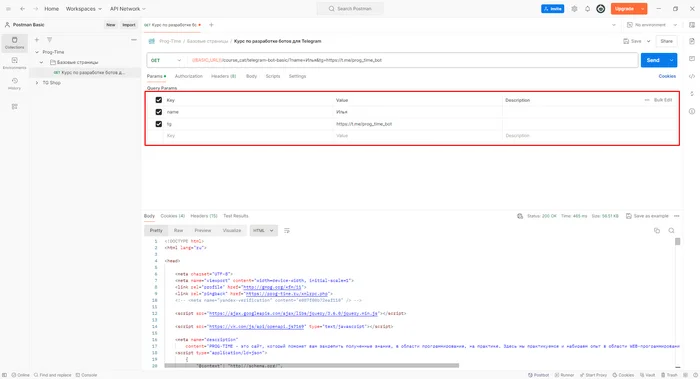
Task: Open the environment quick look icon
Action: [692, 25]
